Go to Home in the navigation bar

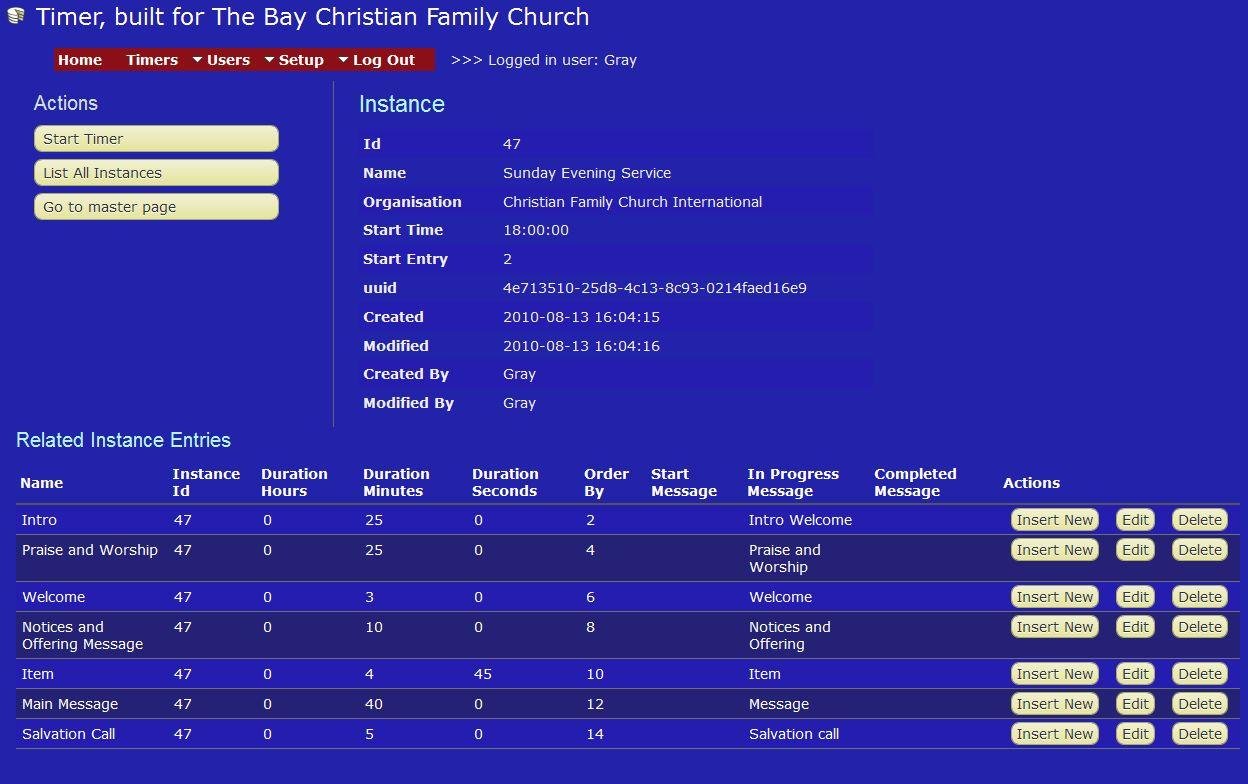[80, 60]
